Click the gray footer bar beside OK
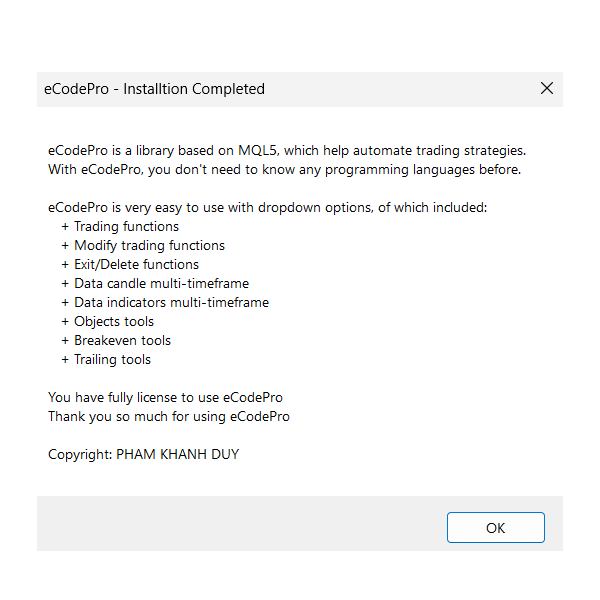Viewport: 600px width, 600px height. (241, 523)
